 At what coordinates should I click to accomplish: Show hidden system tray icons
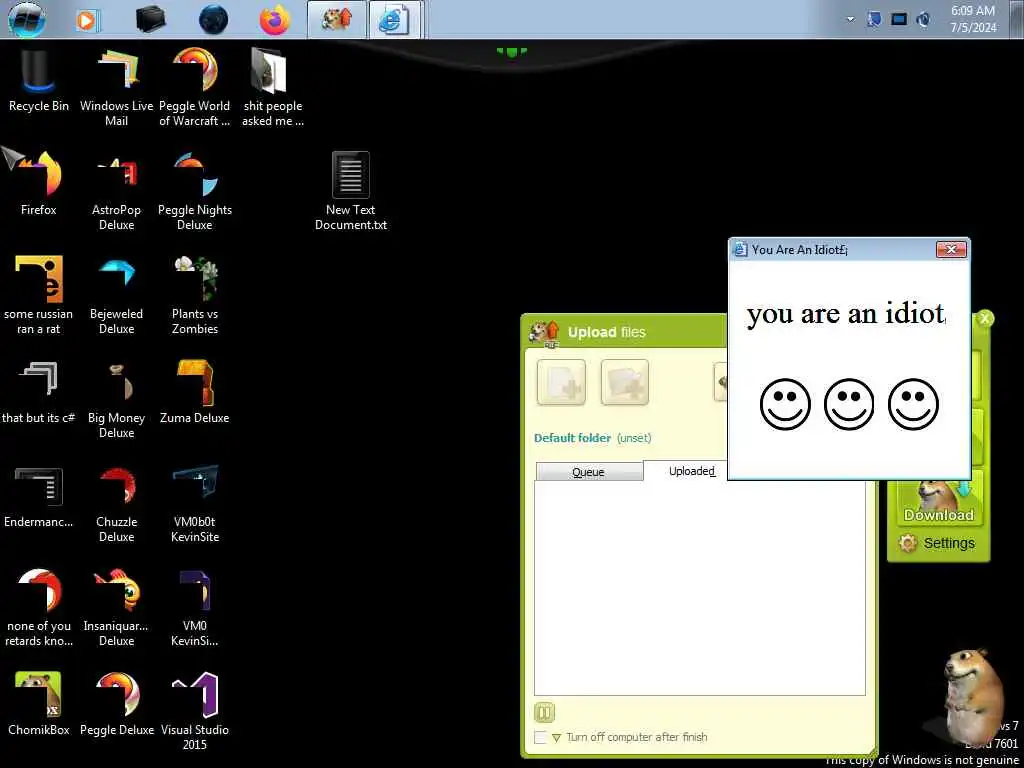click(x=850, y=20)
